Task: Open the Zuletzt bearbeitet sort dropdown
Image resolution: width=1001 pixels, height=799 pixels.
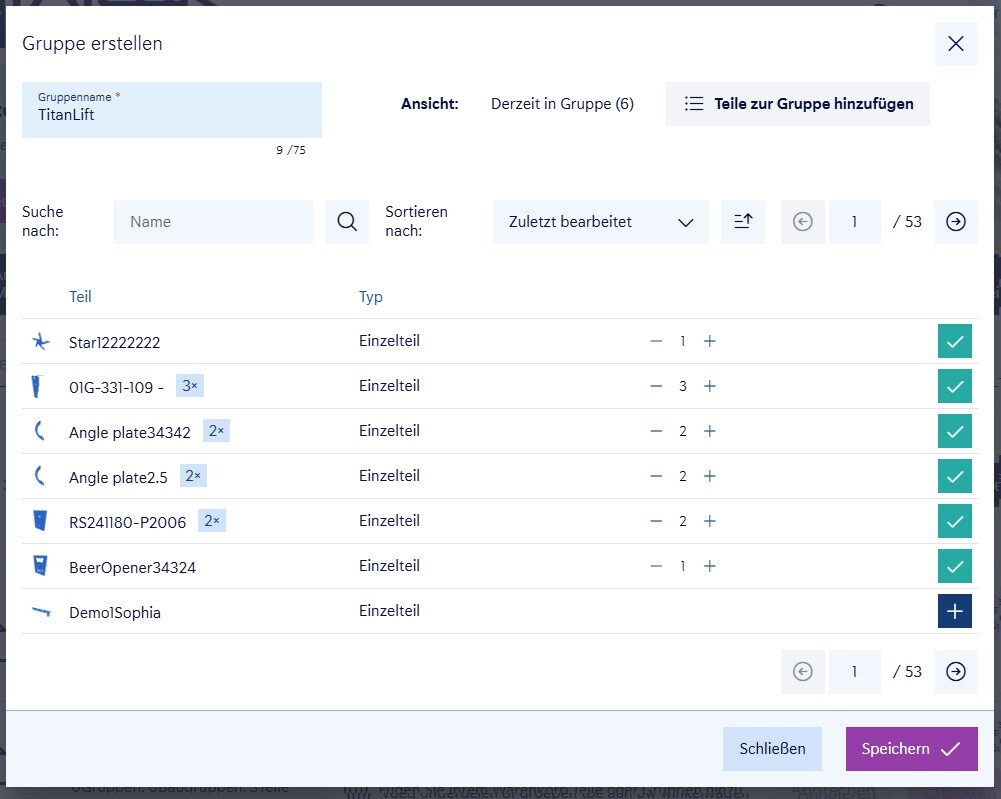Action: pos(600,222)
